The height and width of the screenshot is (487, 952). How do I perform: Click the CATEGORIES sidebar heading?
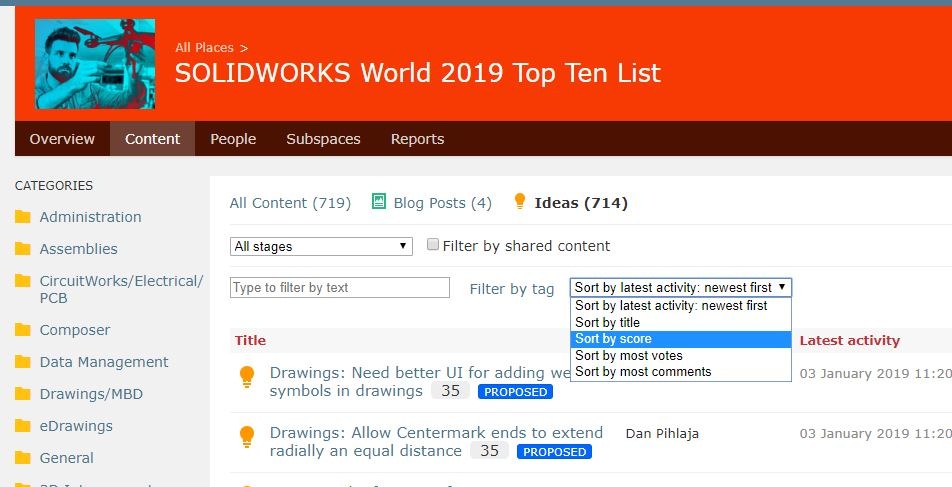tap(54, 185)
